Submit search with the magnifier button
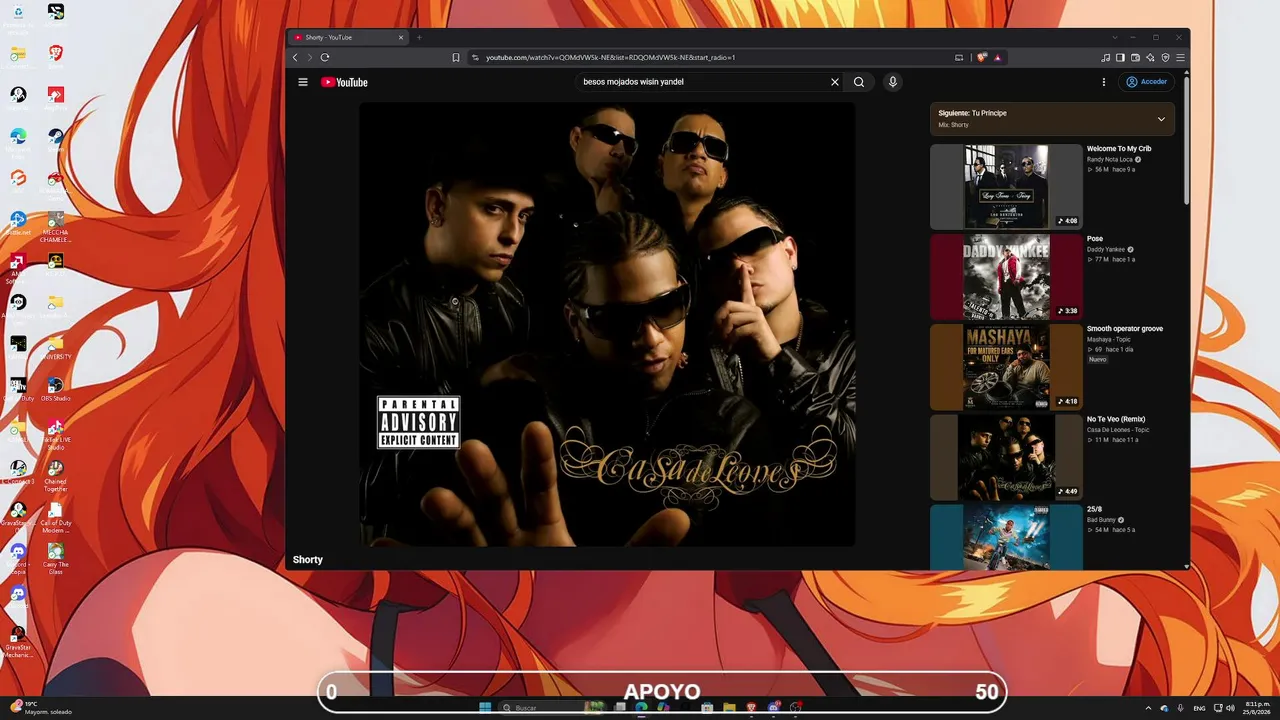This screenshot has width=1280, height=720. click(x=859, y=82)
